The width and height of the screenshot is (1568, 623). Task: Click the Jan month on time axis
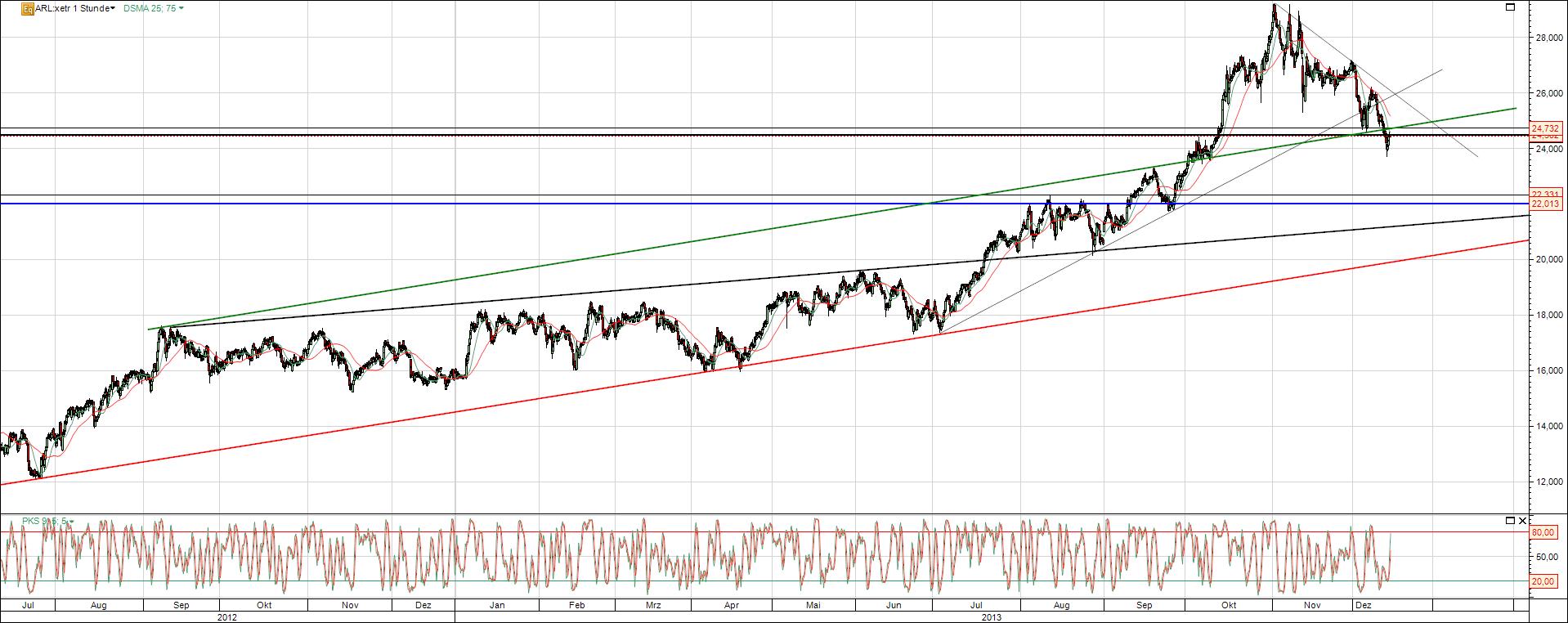coord(496,606)
